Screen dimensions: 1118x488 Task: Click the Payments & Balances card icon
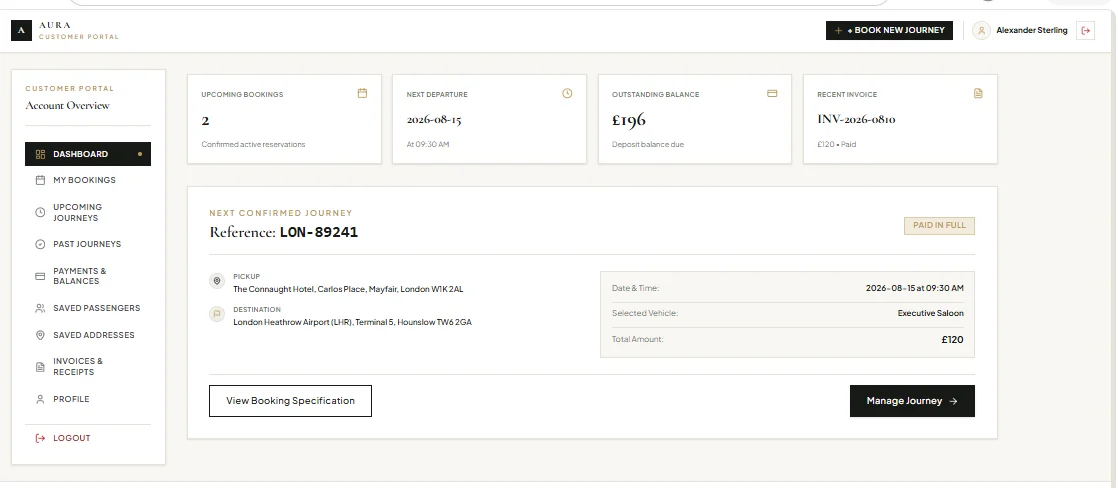(41, 276)
